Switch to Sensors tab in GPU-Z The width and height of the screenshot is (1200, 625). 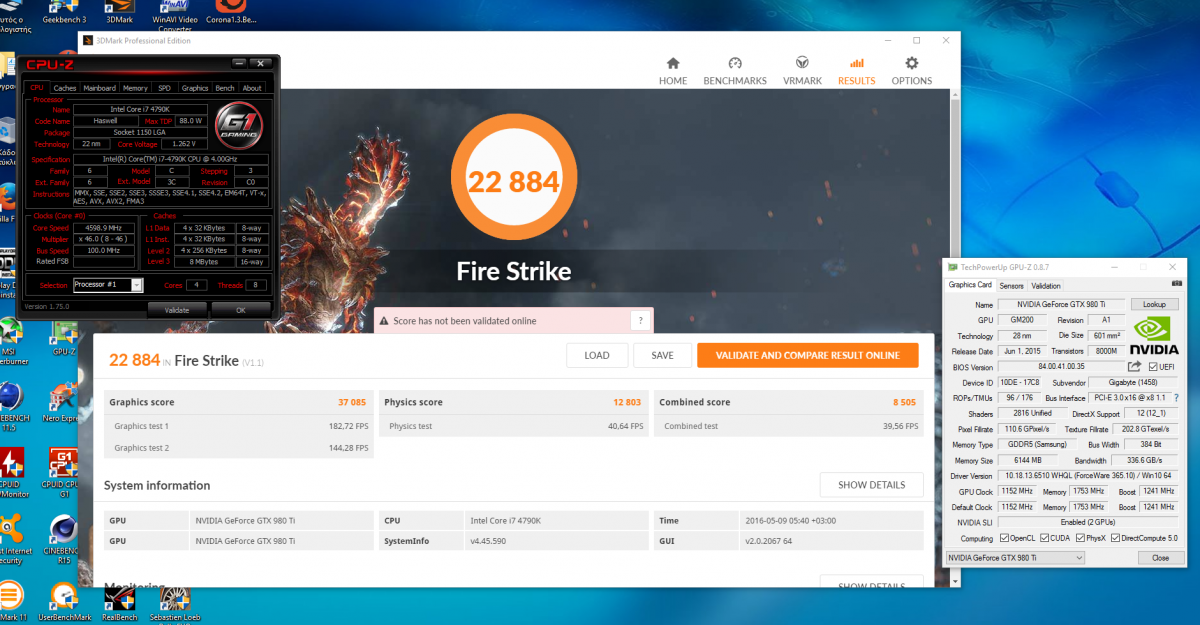click(x=1011, y=286)
